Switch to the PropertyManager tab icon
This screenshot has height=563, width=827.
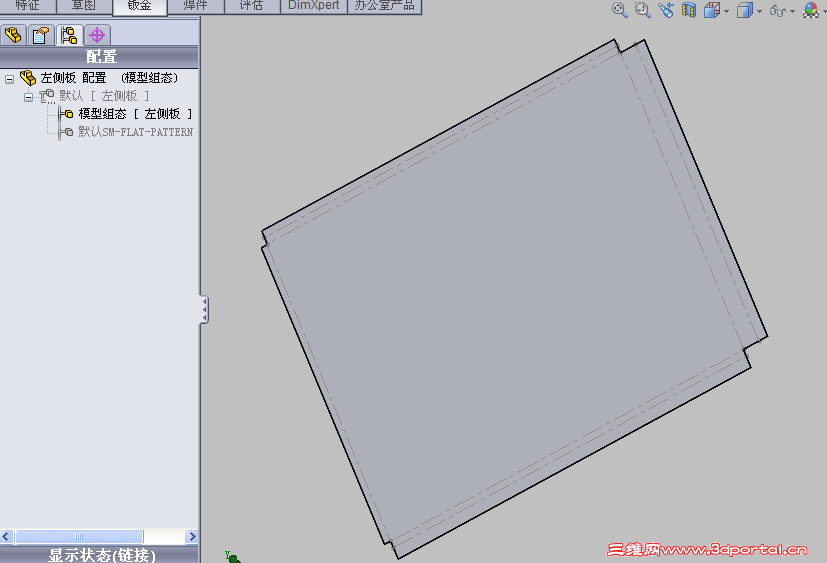click(41, 35)
